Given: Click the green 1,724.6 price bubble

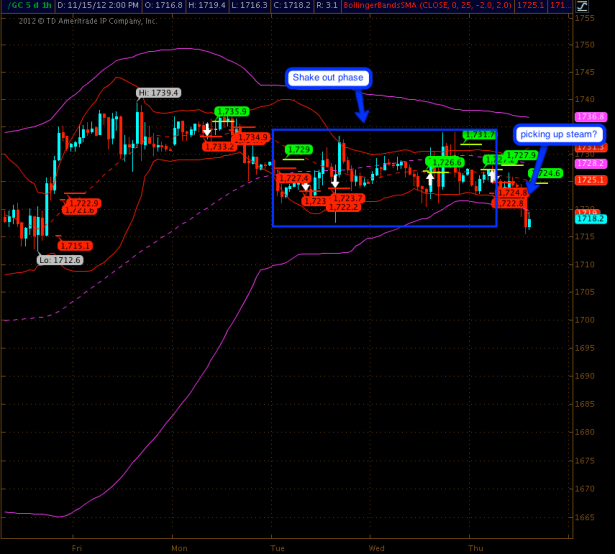Looking at the screenshot, I should pyautogui.click(x=546, y=173).
